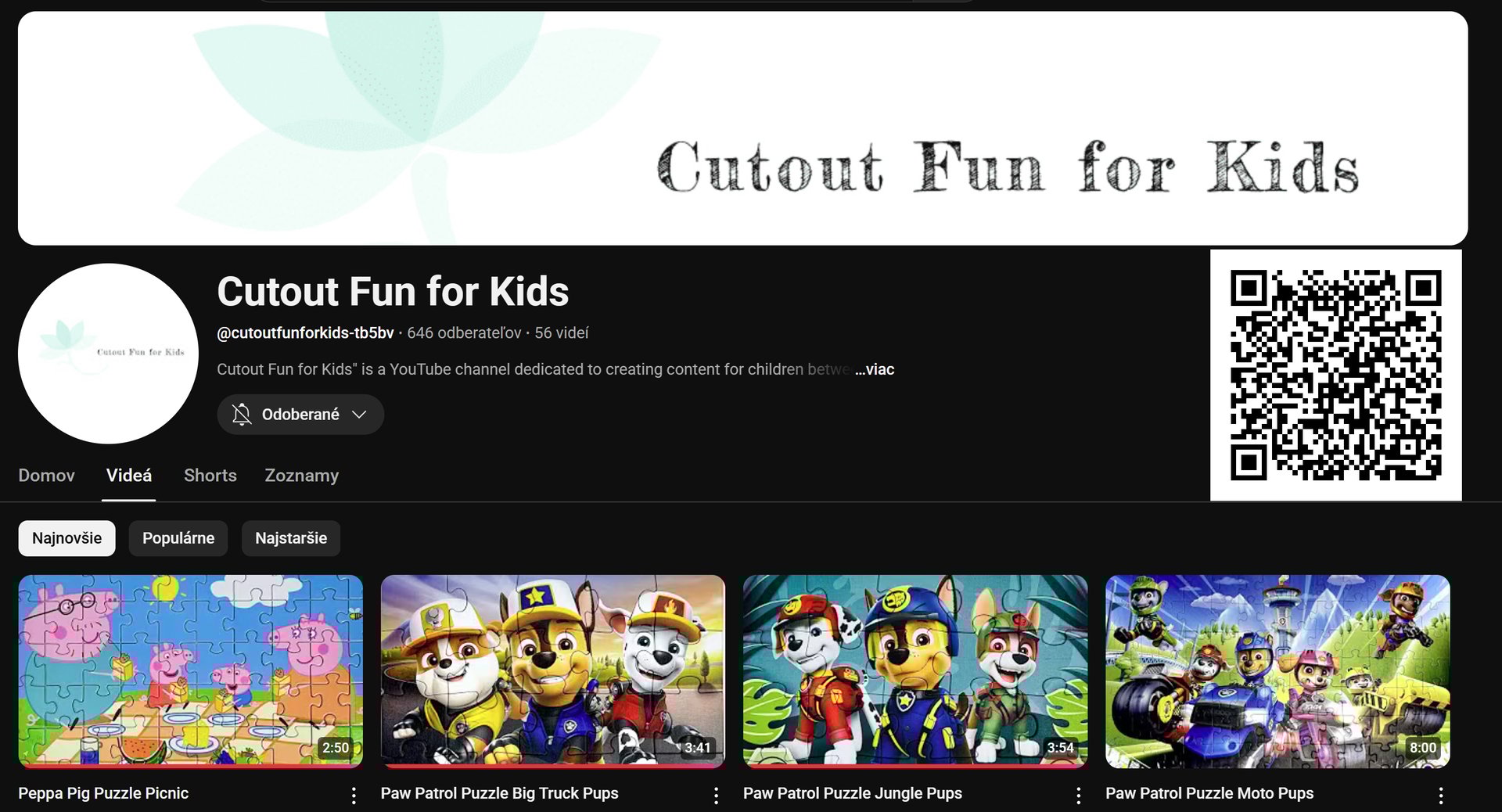The image size is (1502, 812).
Task: Click the QR code image
Action: (x=1335, y=375)
